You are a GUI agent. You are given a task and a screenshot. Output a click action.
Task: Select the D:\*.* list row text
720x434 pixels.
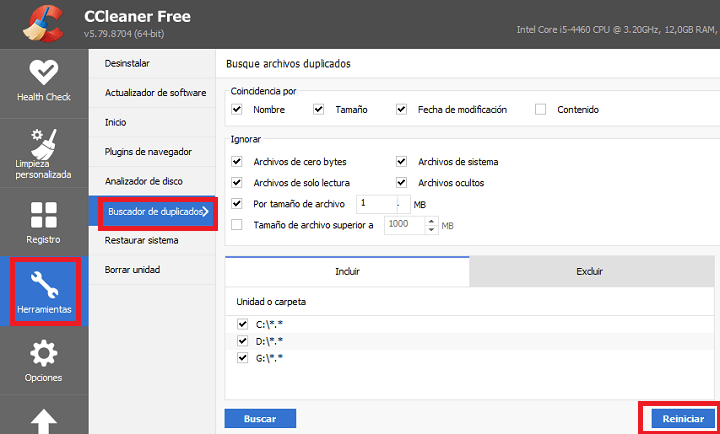pyautogui.click(x=269, y=342)
